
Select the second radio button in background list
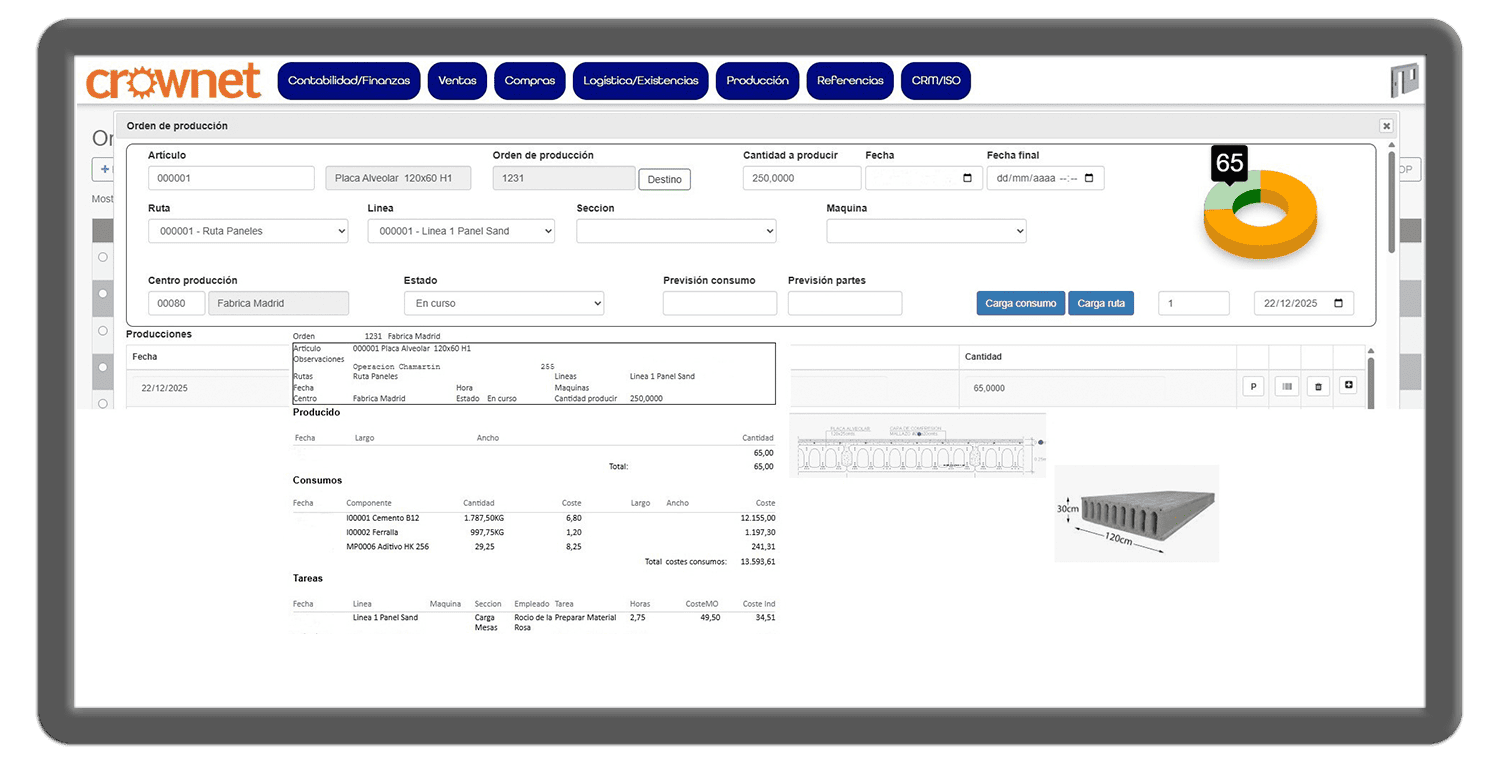(102, 294)
